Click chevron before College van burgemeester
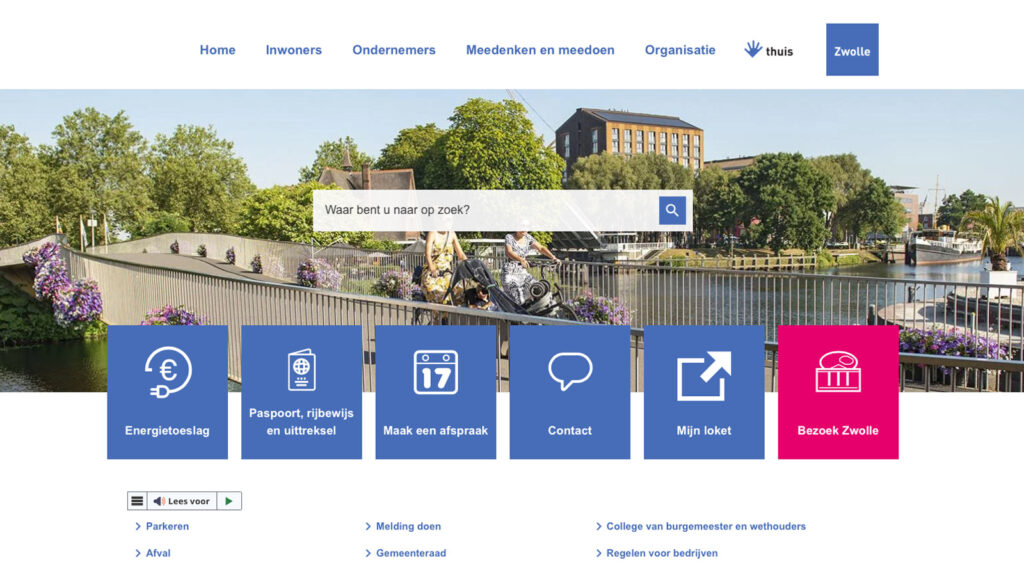 coord(599,526)
